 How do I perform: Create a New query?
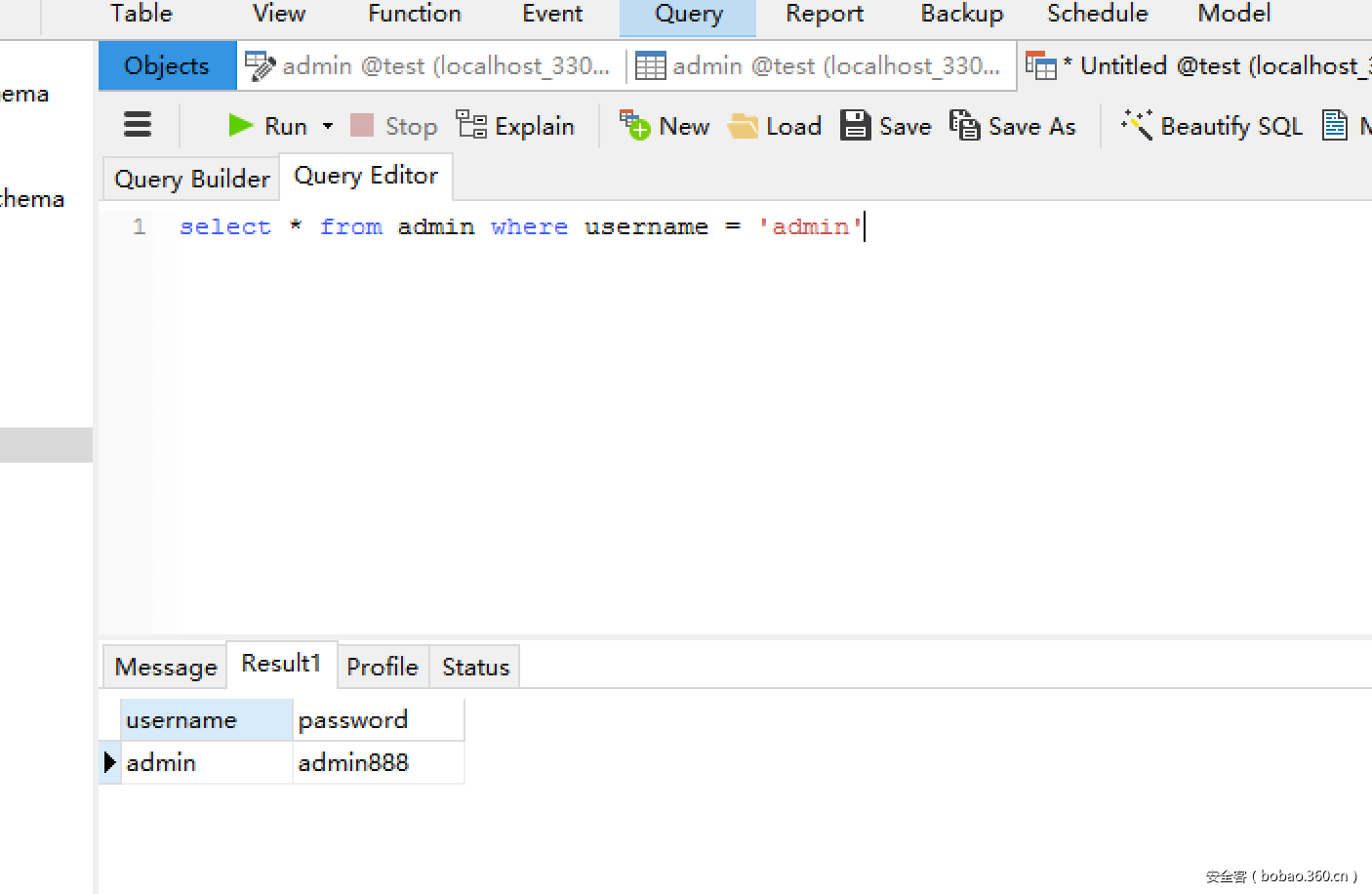tap(665, 125)
